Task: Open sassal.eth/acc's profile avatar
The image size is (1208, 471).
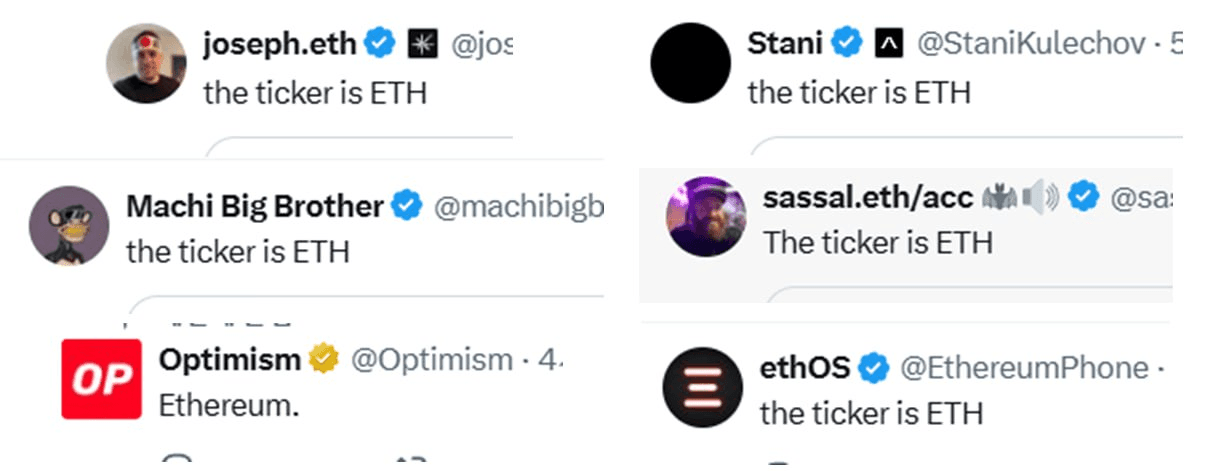Action: pyautogui.click(x=706, y=217)
